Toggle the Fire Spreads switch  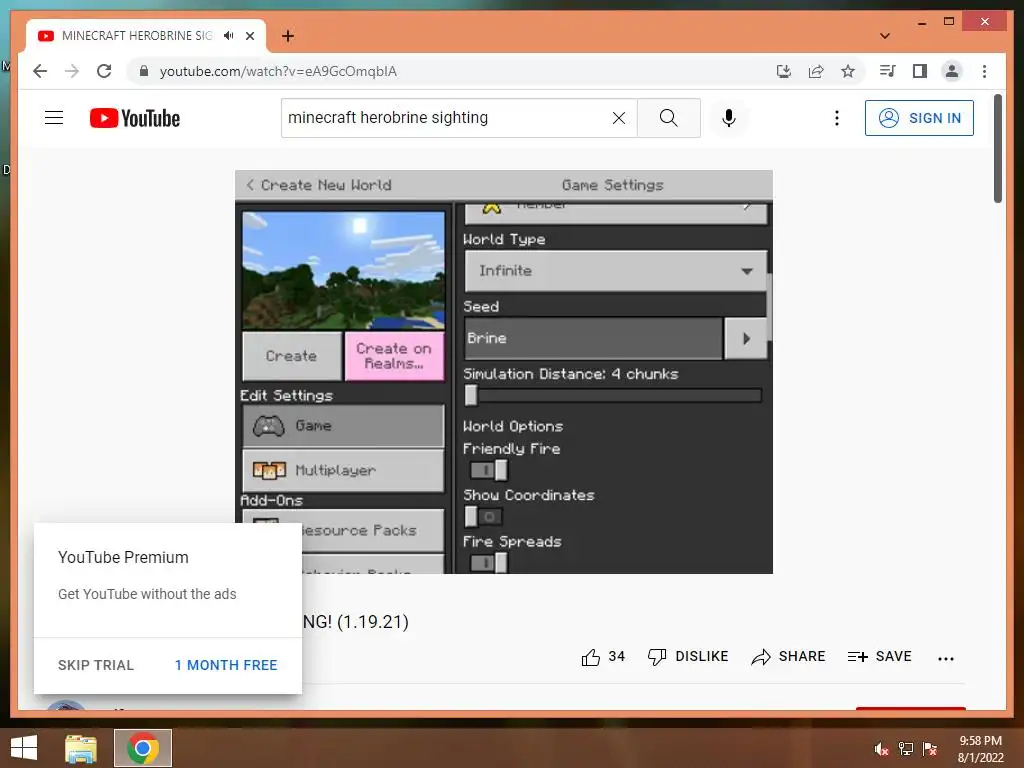point(489,562)
